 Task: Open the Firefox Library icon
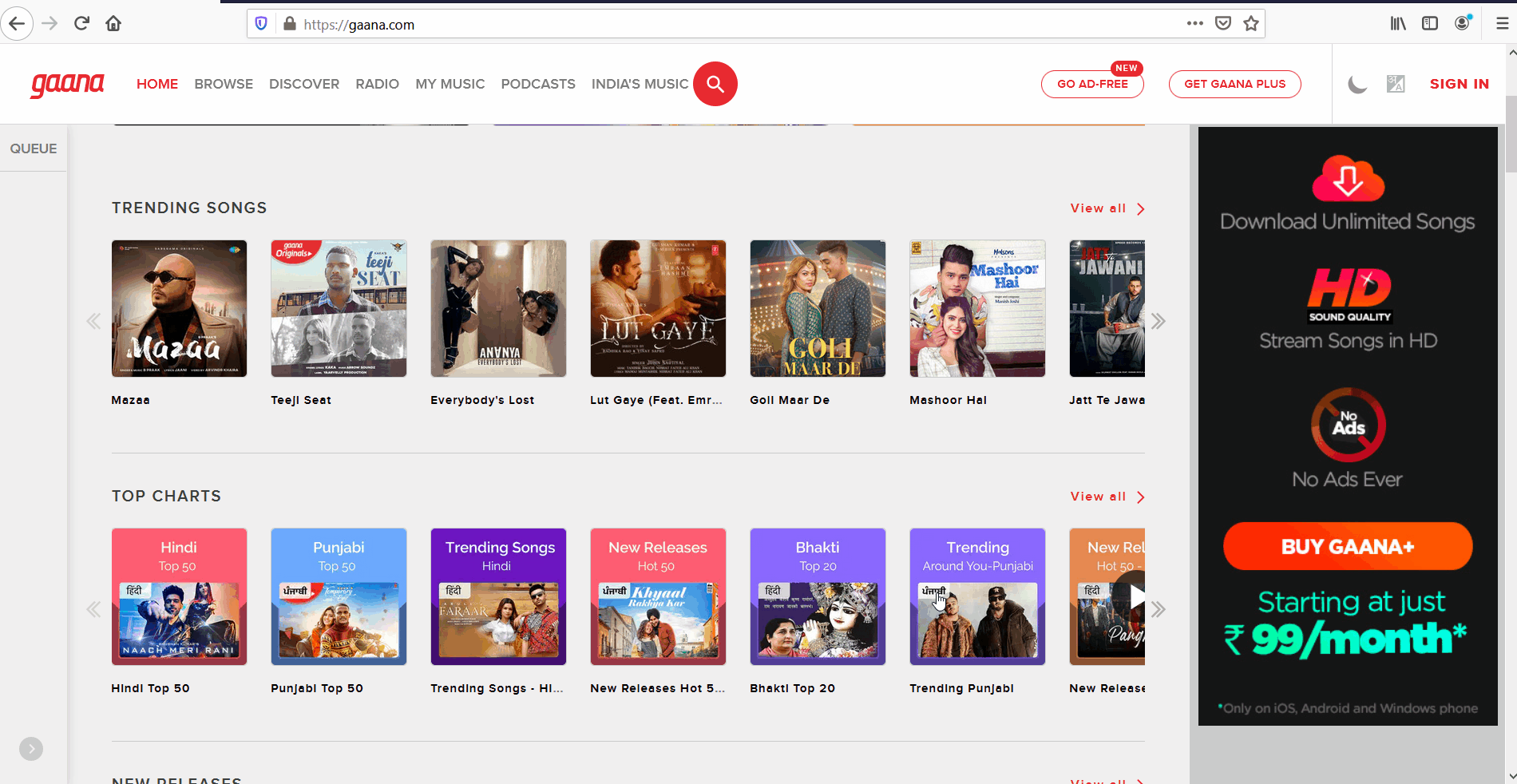coord(1397,23)
